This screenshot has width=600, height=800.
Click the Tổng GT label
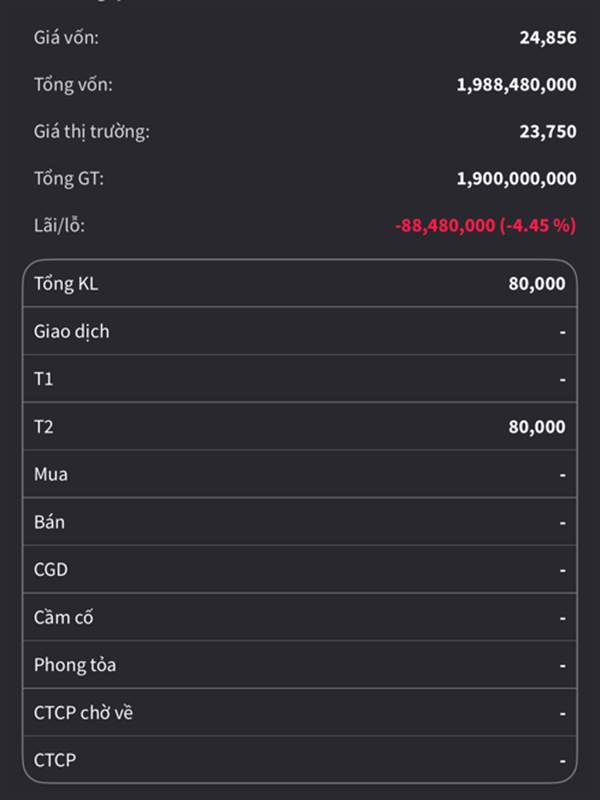pos(69,179)
